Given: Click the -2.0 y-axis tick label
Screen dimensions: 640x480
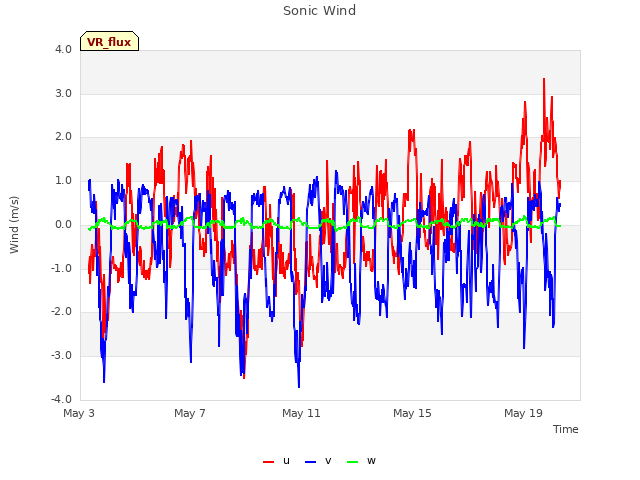Looking at the screenshot, I should [x=61, y=312].
